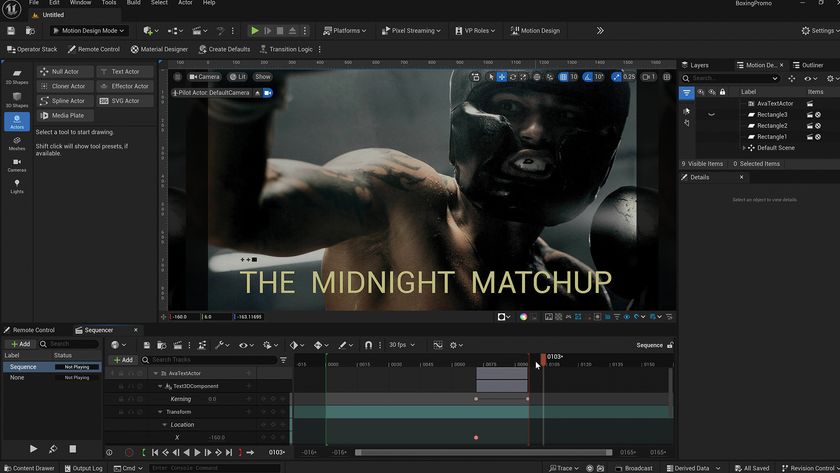Select the Text Actor tool

click(125, 71)
